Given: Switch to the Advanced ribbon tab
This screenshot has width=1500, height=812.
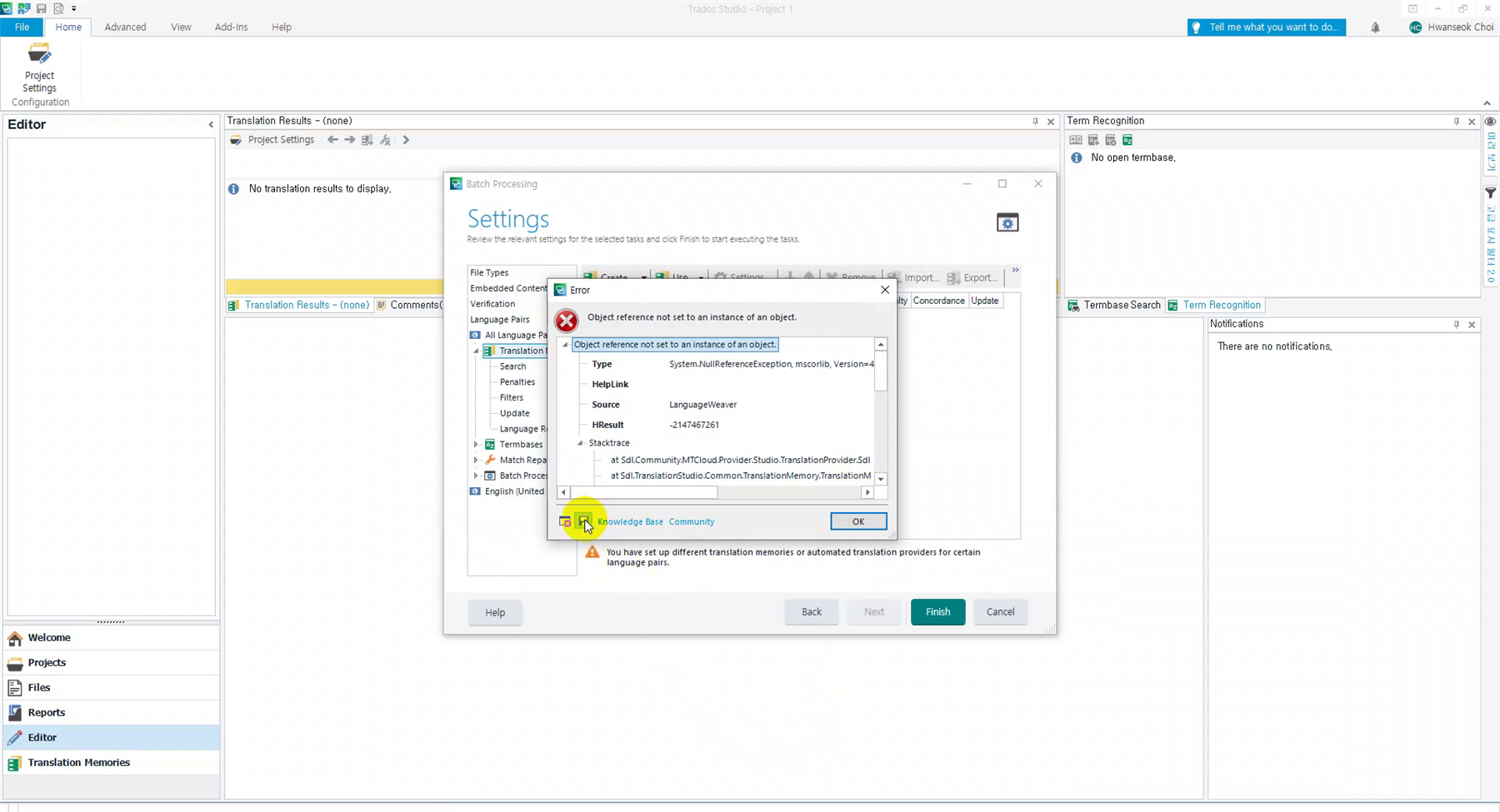Looking at the screenshot, I should click(125, 27).
